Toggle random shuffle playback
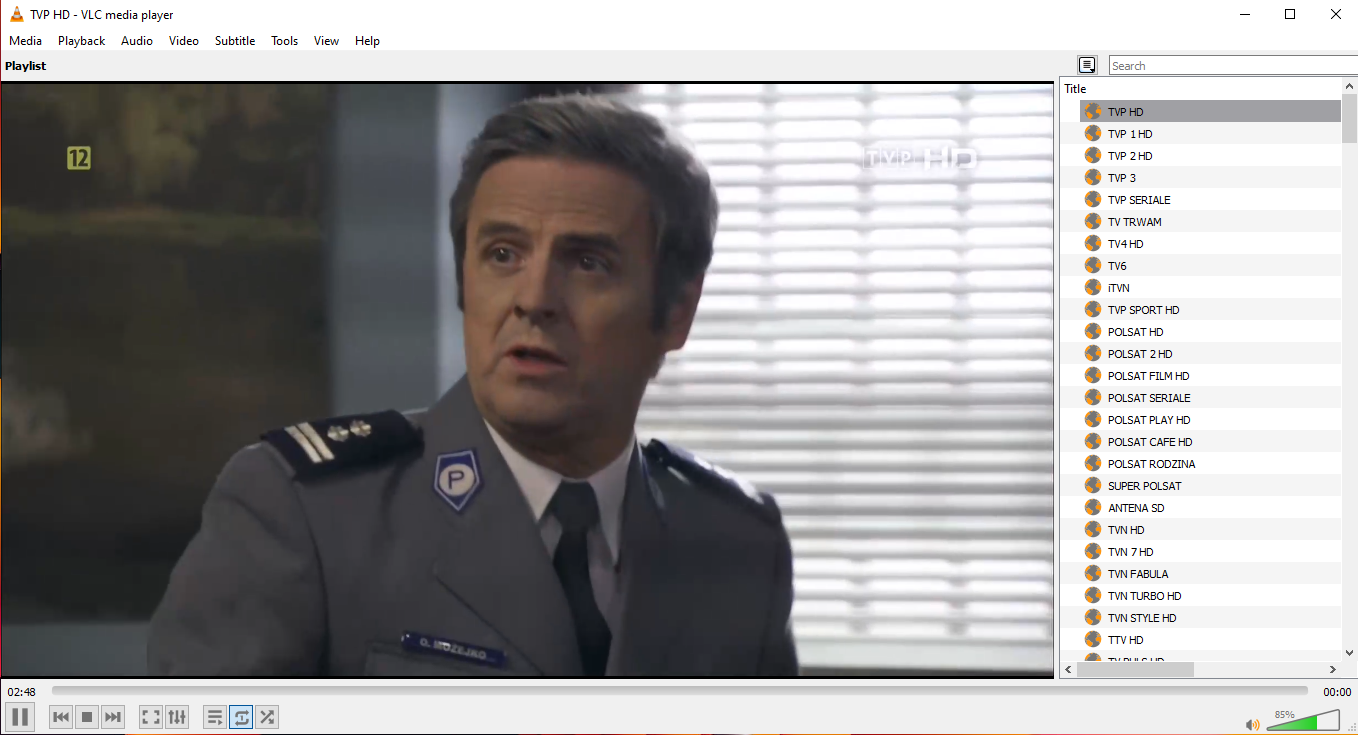 coord(267,717)
